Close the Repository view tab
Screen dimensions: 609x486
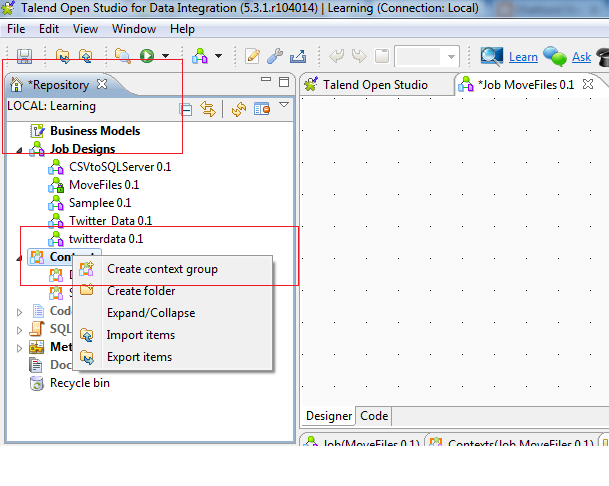(102, 84)
